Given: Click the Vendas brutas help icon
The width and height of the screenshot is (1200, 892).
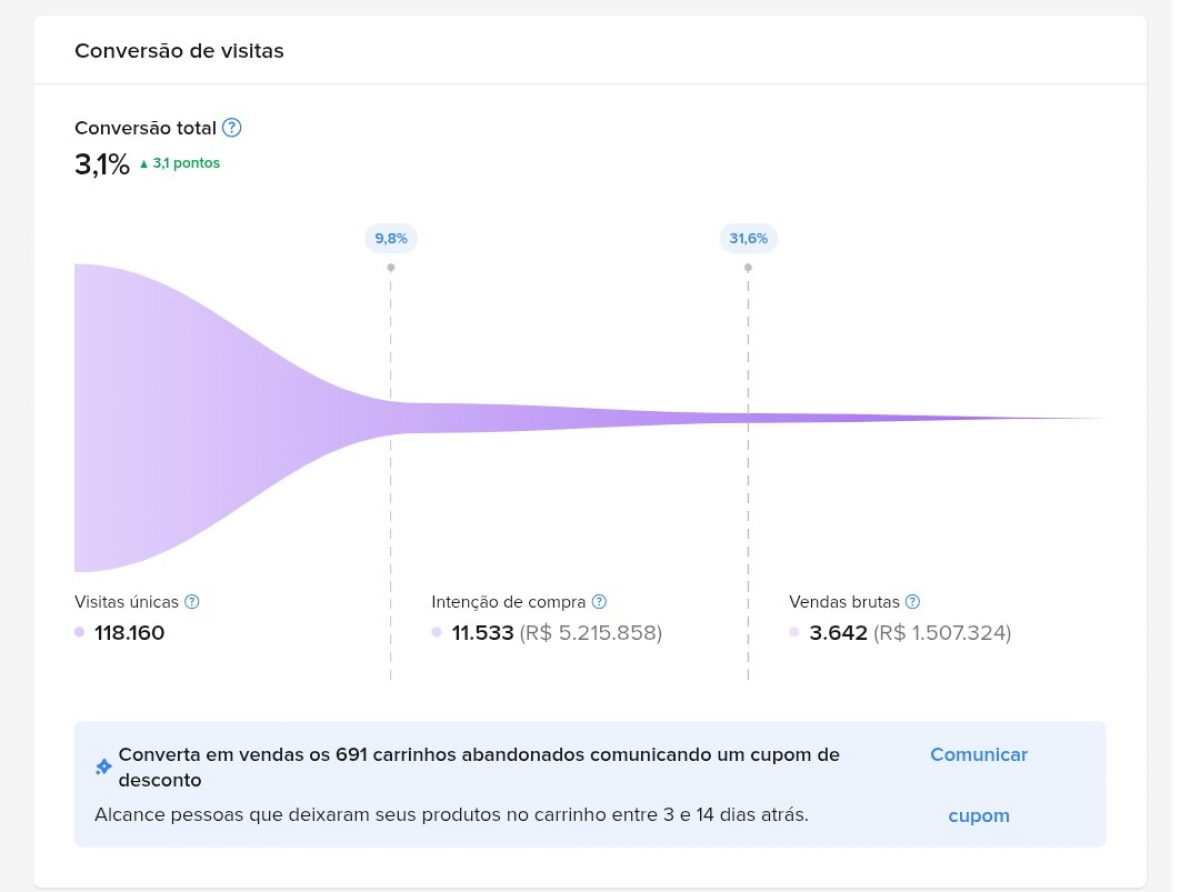Looking at the screenshot, I should click(x=910, y=601).
